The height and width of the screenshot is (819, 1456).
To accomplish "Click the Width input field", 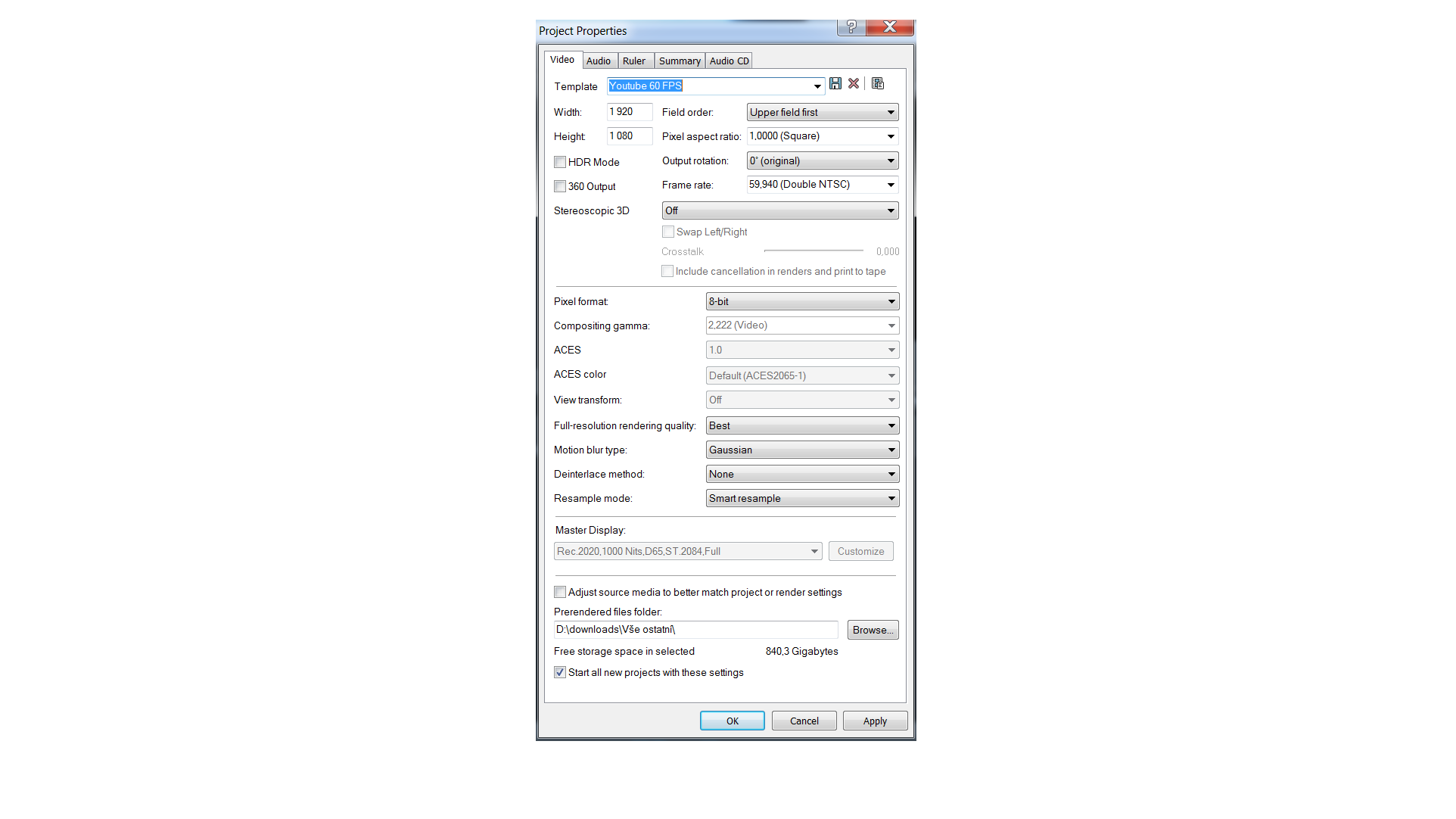I will [628, 112].
